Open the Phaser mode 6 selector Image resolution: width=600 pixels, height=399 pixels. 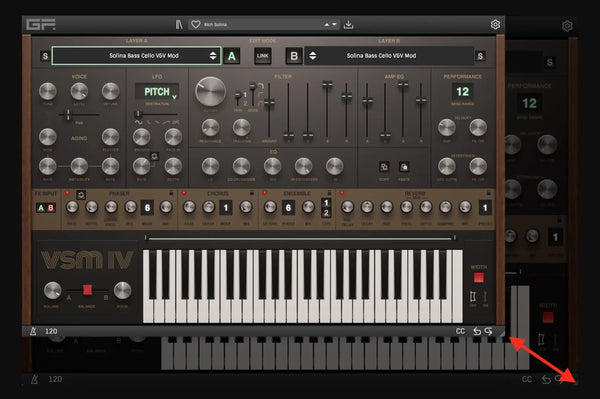(x=147, y=208)
